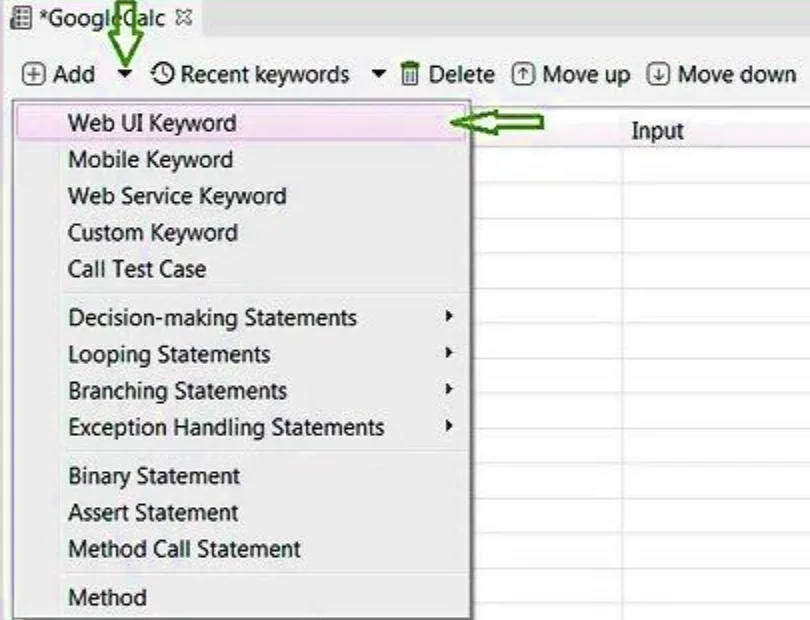Choose Web UI Keyword menu item
This screenshot has width=810, height=620.
(x=152, y=123)
